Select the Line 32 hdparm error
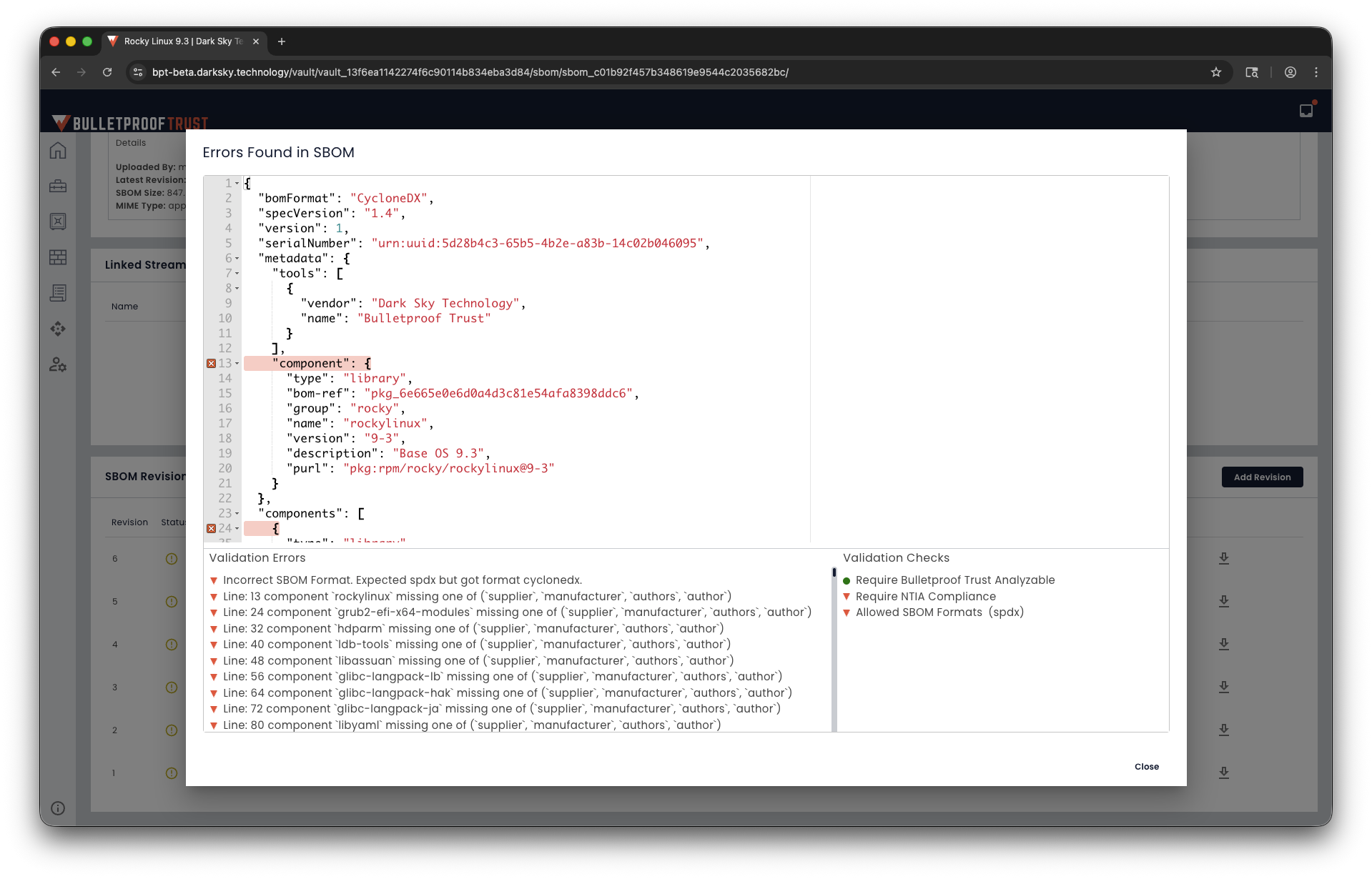 point(473,629)
